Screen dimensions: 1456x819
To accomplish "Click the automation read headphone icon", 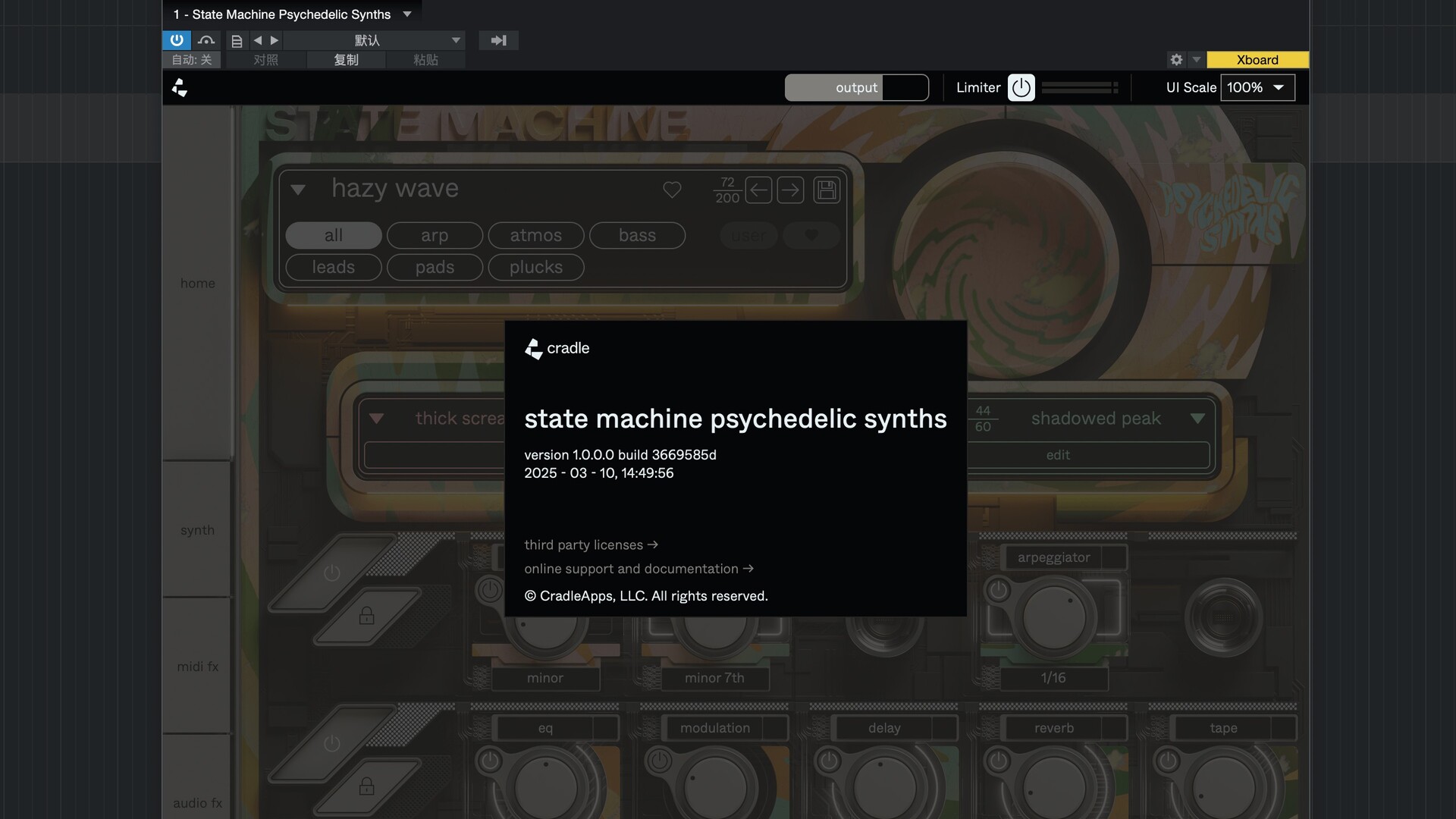I will 206,40.
